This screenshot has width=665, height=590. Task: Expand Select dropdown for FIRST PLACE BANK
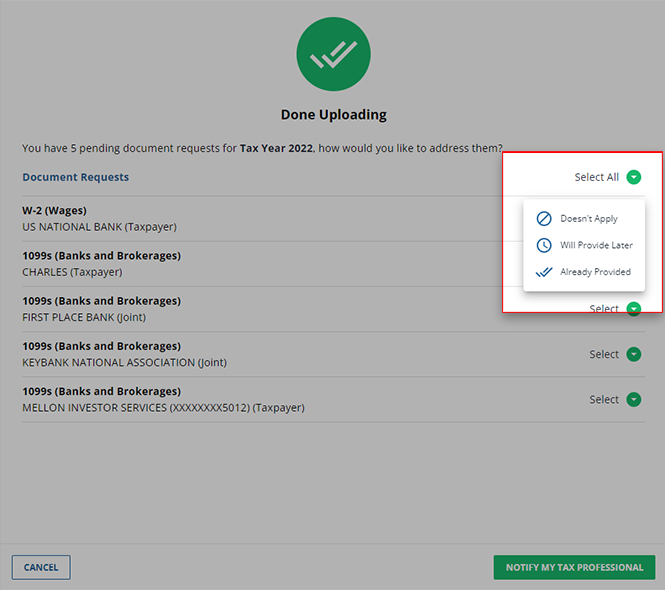633,309
